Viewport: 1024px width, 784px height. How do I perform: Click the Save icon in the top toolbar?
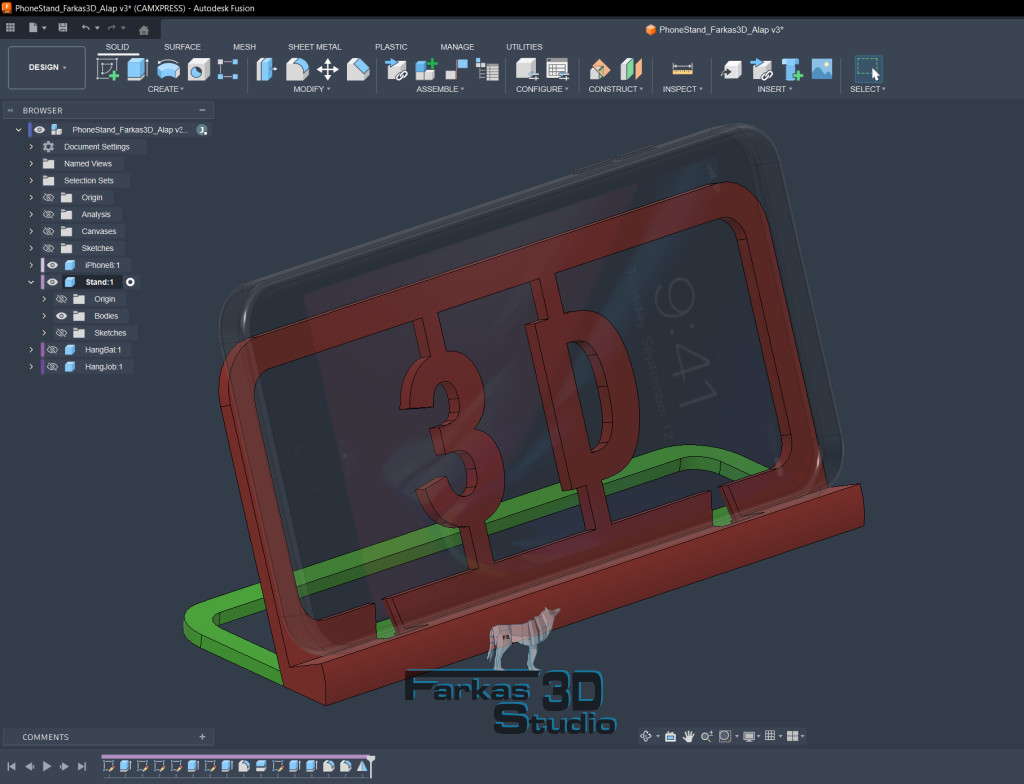64,28
